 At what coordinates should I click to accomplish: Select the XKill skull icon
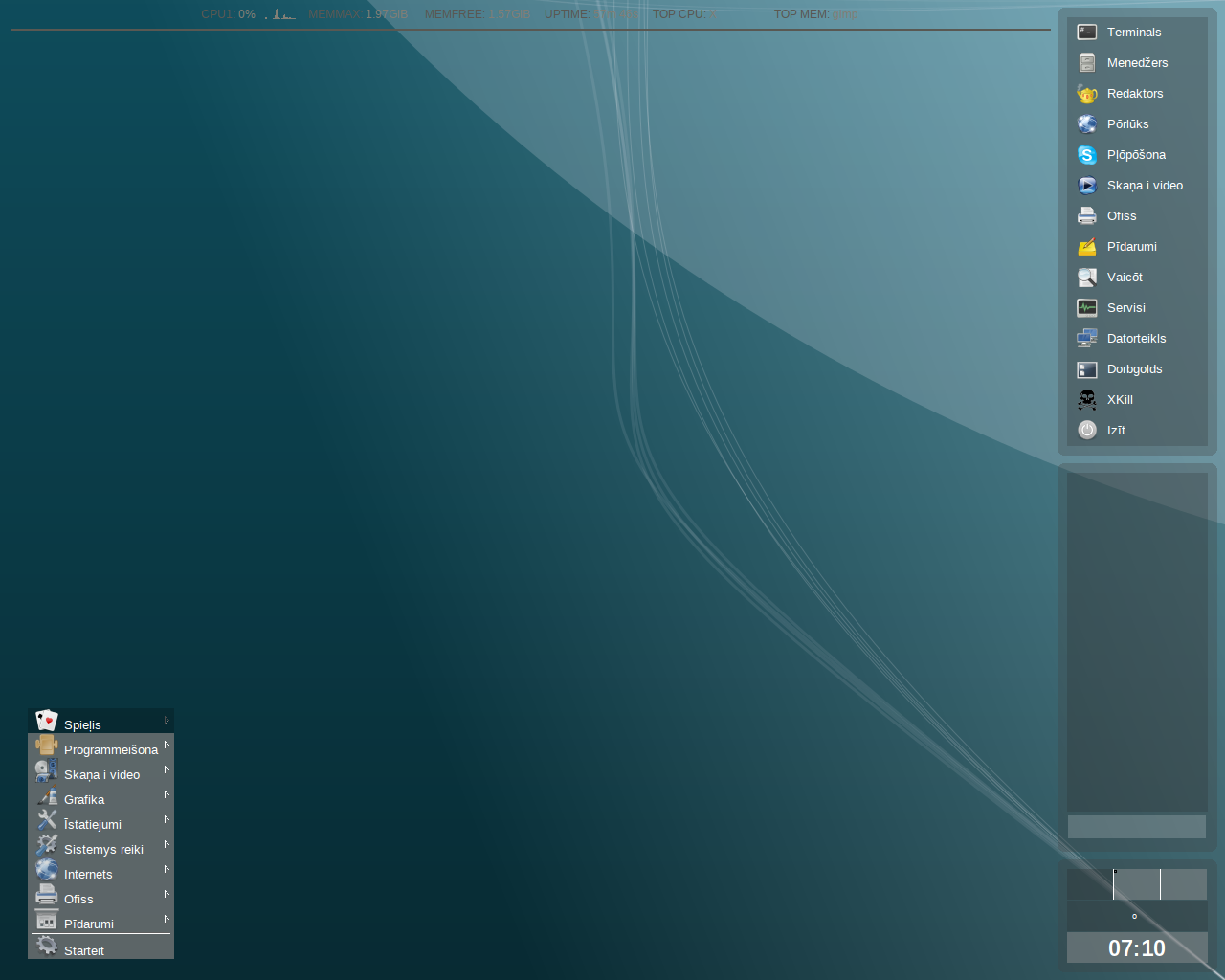click(1087, 400)
